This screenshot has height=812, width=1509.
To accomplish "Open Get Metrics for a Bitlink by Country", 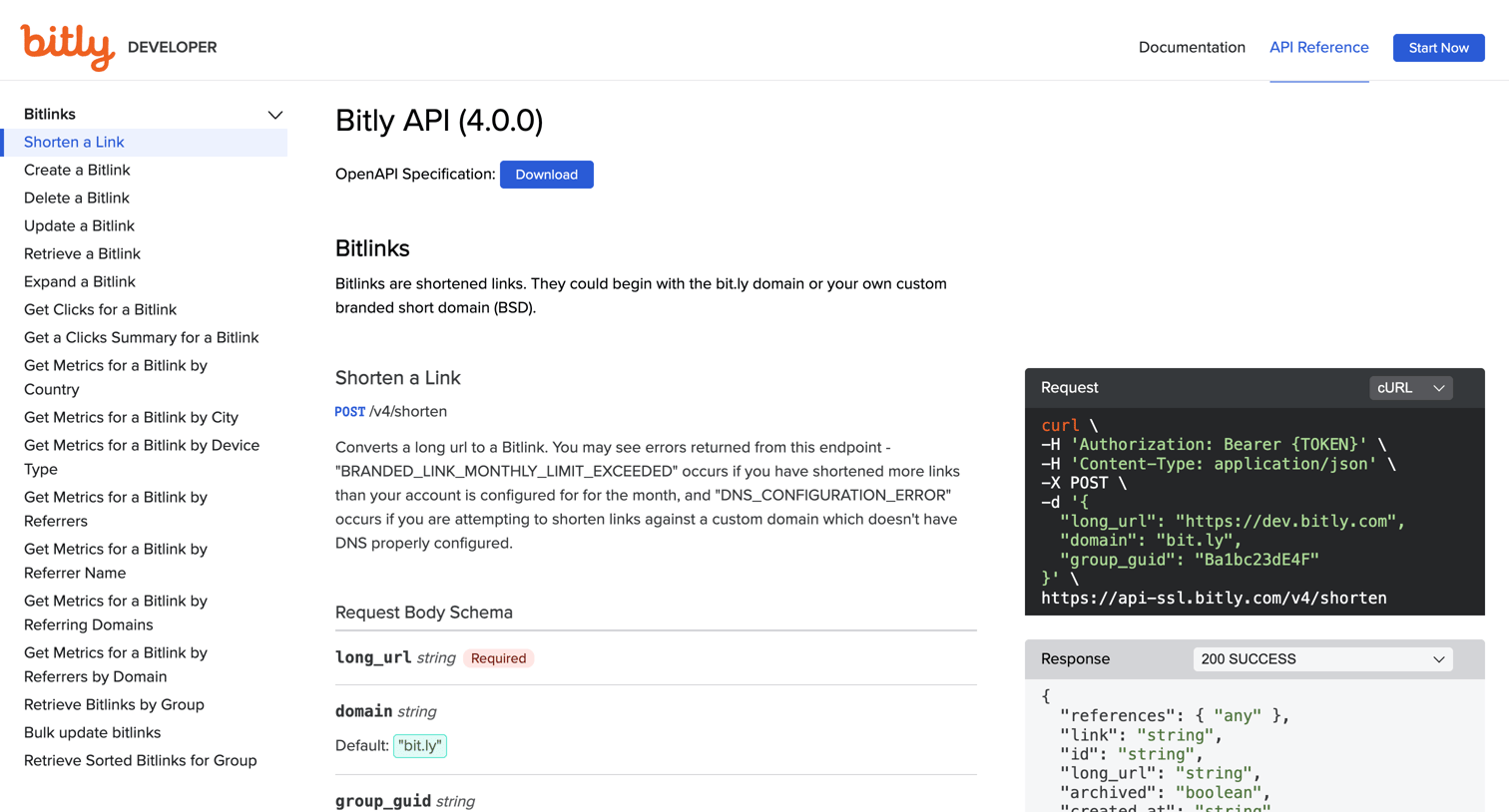I will [116, 378].
